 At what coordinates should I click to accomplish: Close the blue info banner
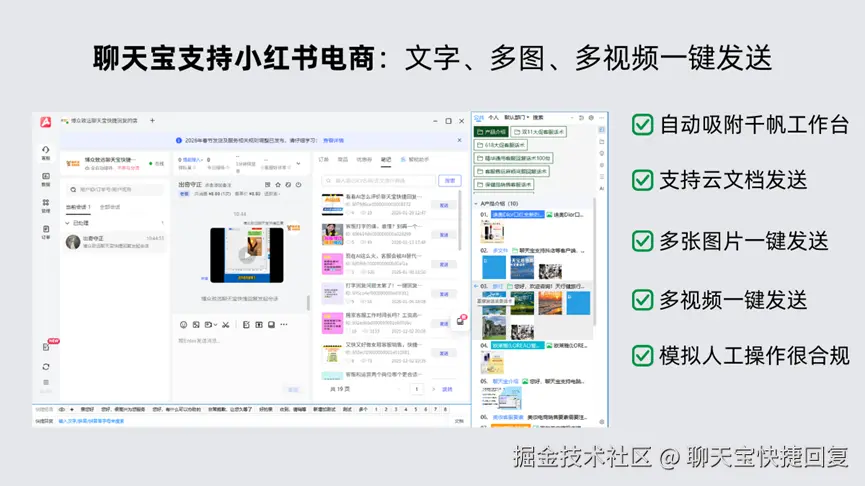pos(460,140)
